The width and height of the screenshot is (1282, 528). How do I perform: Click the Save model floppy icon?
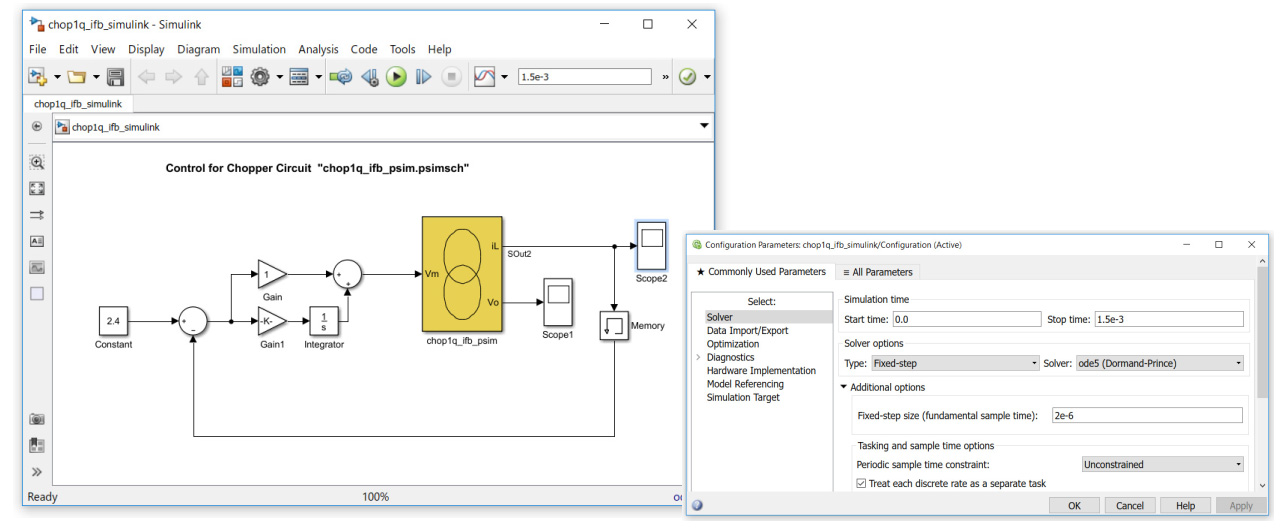click(x=115, y=77)
